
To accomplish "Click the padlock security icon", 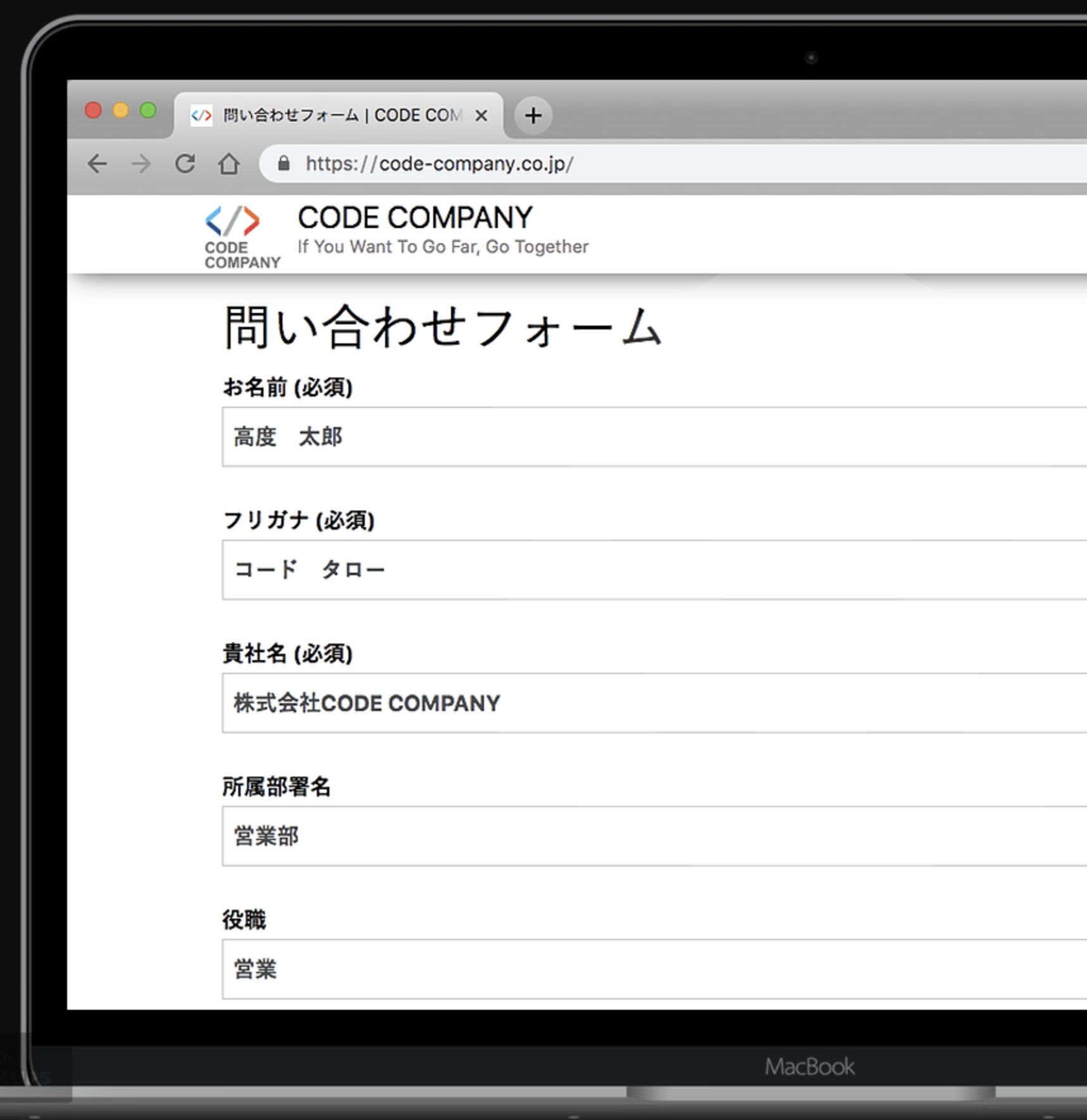I will (x=284, y=163).
